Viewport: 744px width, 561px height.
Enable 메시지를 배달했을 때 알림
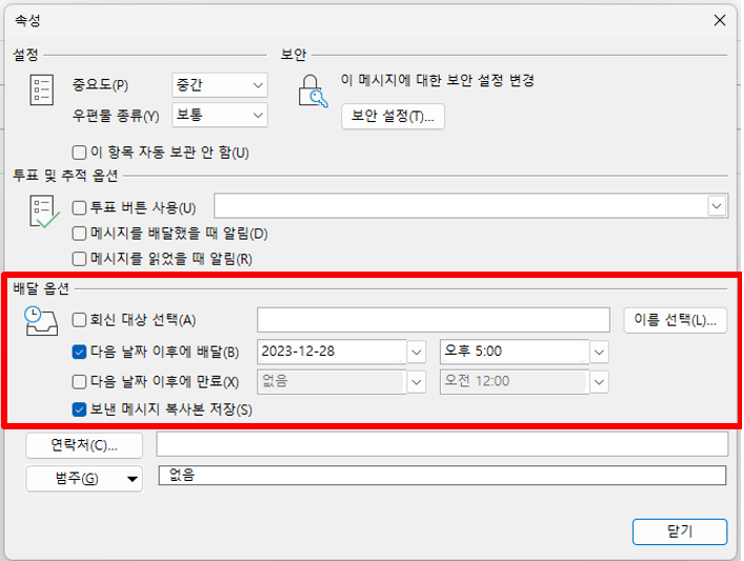pyautogui.click(x=79, y=234)
